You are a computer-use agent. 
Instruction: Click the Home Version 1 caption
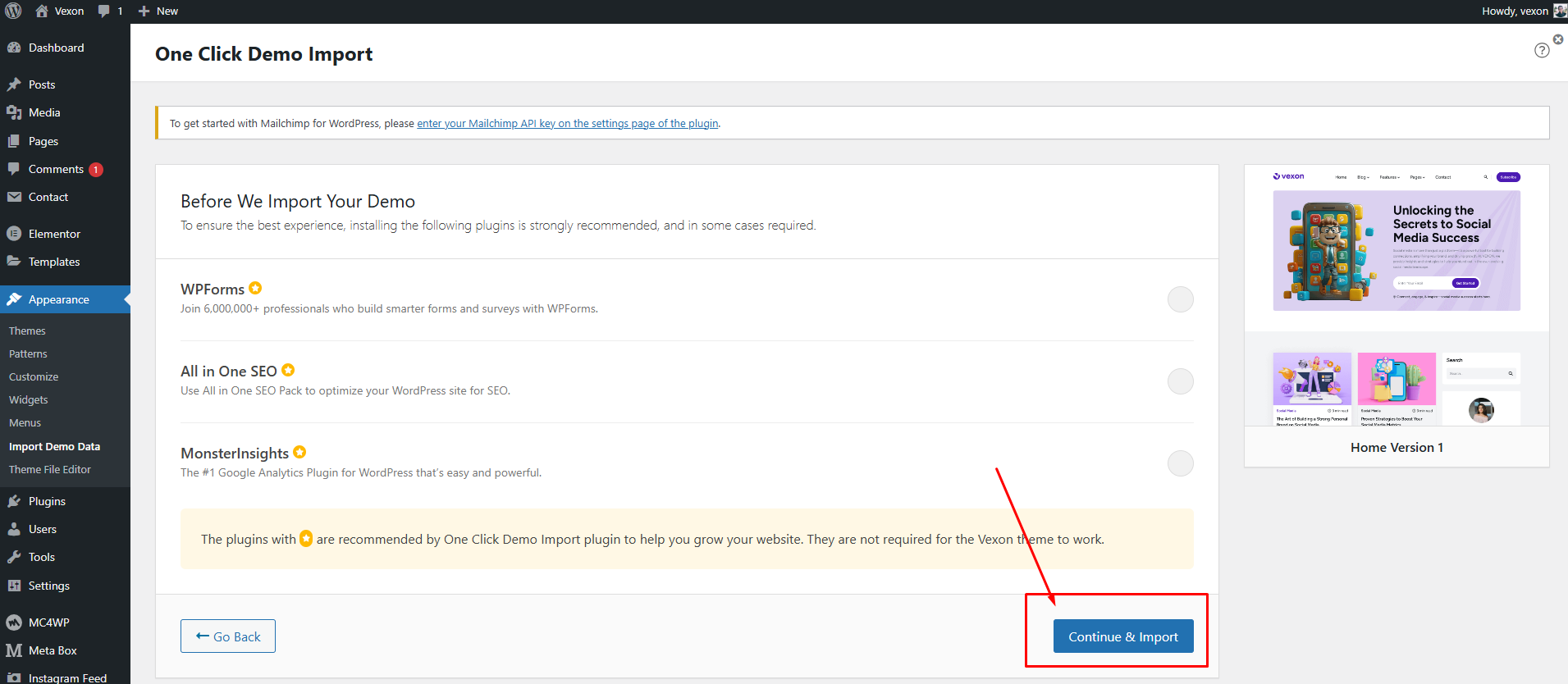[1397, 447]
